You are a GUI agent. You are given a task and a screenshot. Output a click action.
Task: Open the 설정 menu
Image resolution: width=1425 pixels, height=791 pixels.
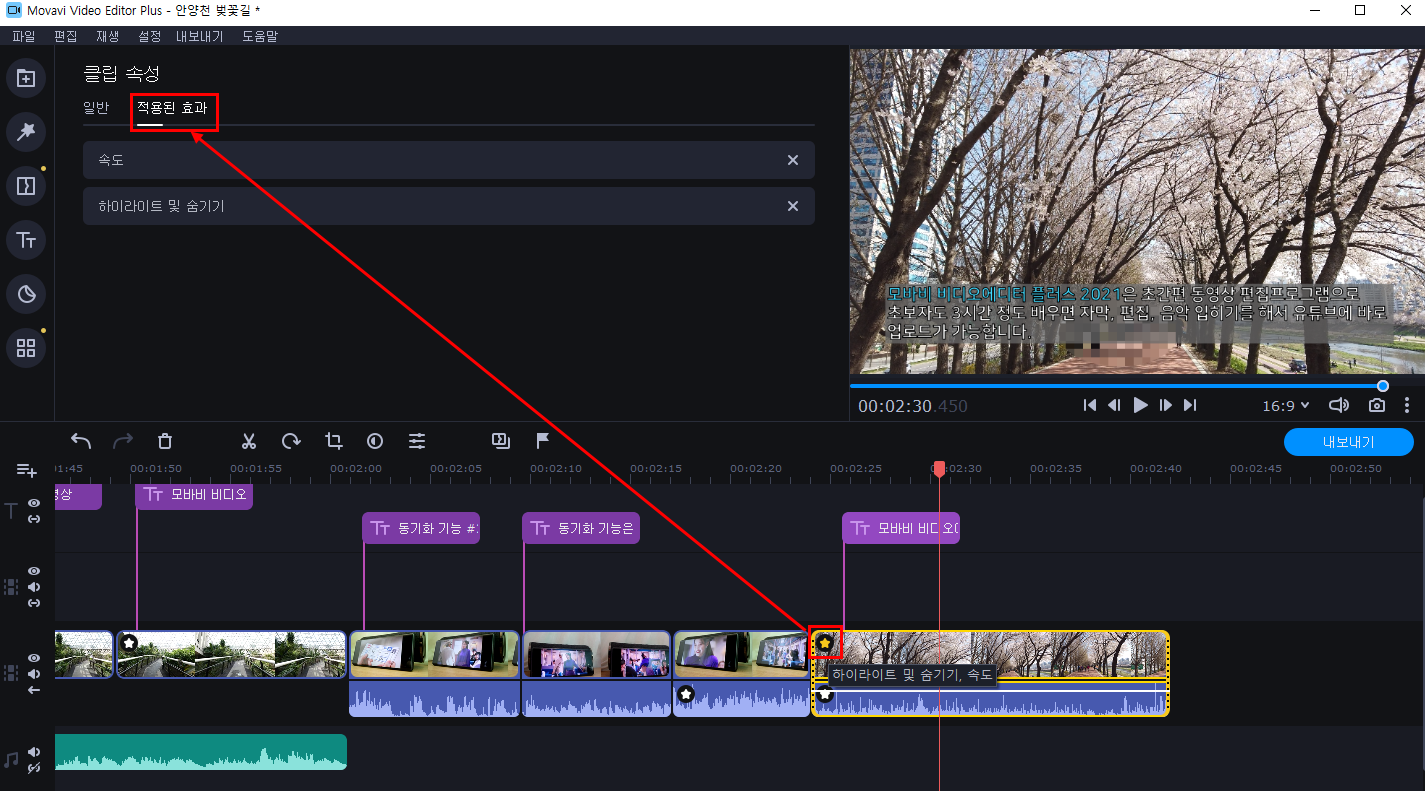149,36
